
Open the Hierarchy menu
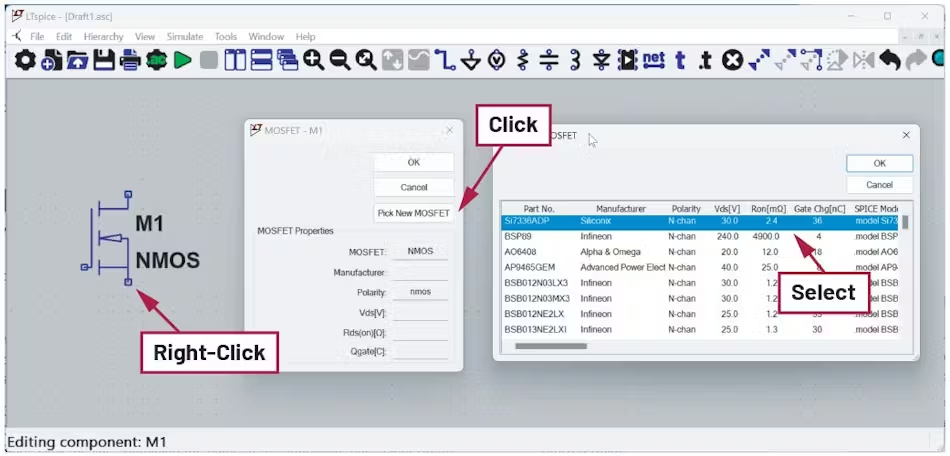(104, 36)
